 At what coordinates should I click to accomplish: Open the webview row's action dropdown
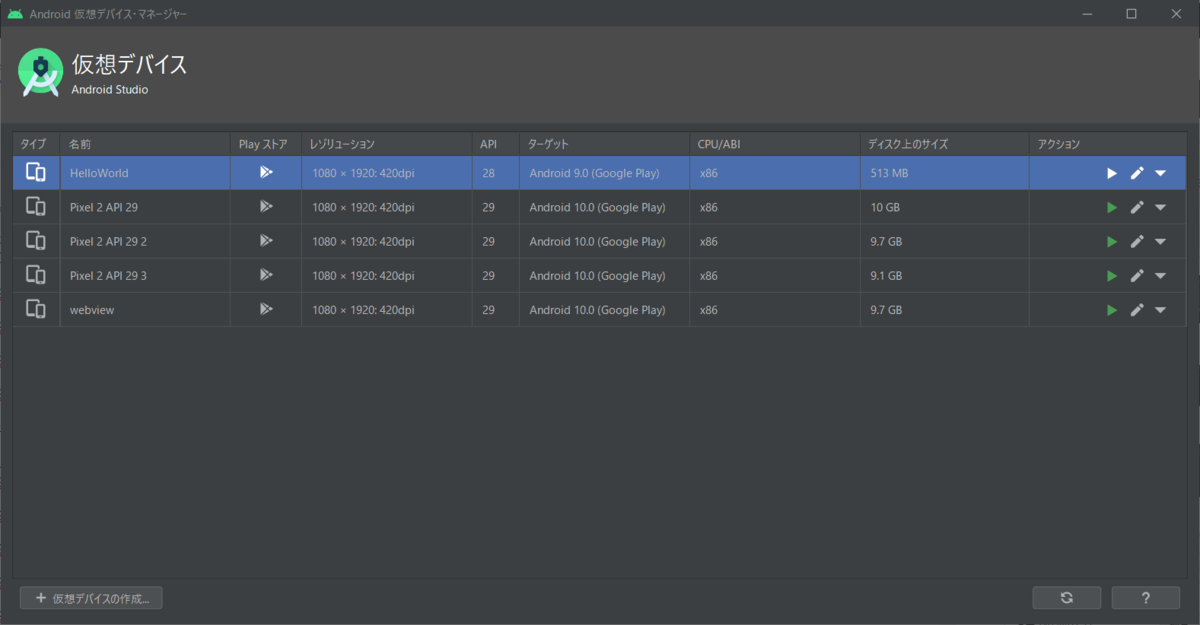(x=1160, y=310)
